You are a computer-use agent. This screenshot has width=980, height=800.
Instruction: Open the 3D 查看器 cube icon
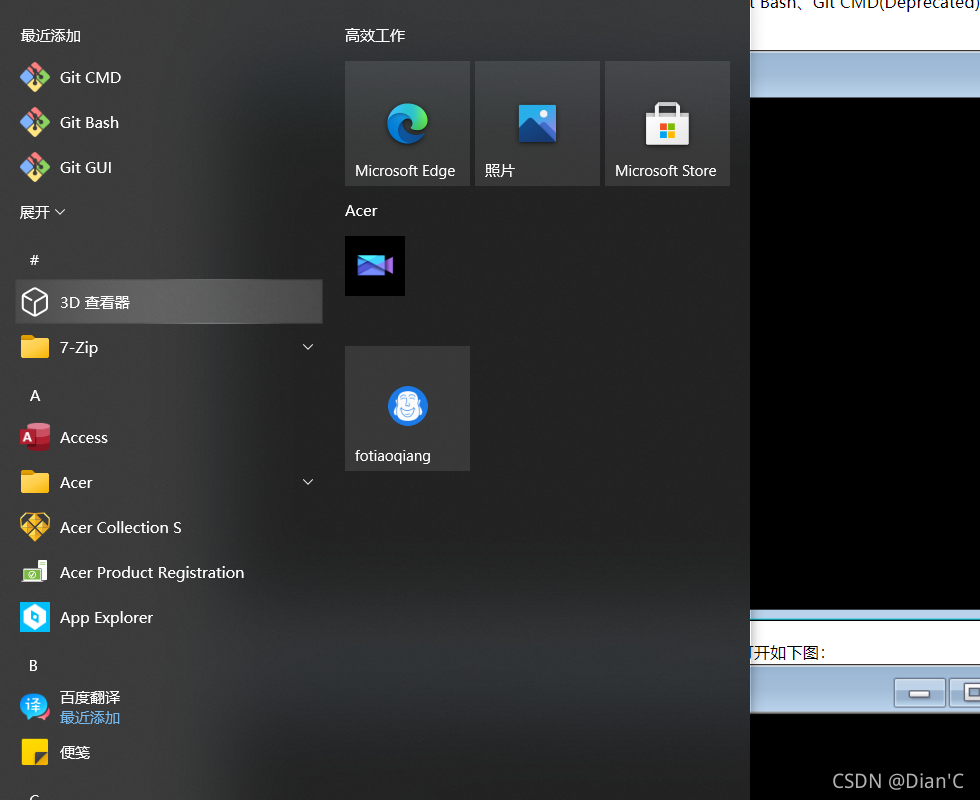point(35,302)
